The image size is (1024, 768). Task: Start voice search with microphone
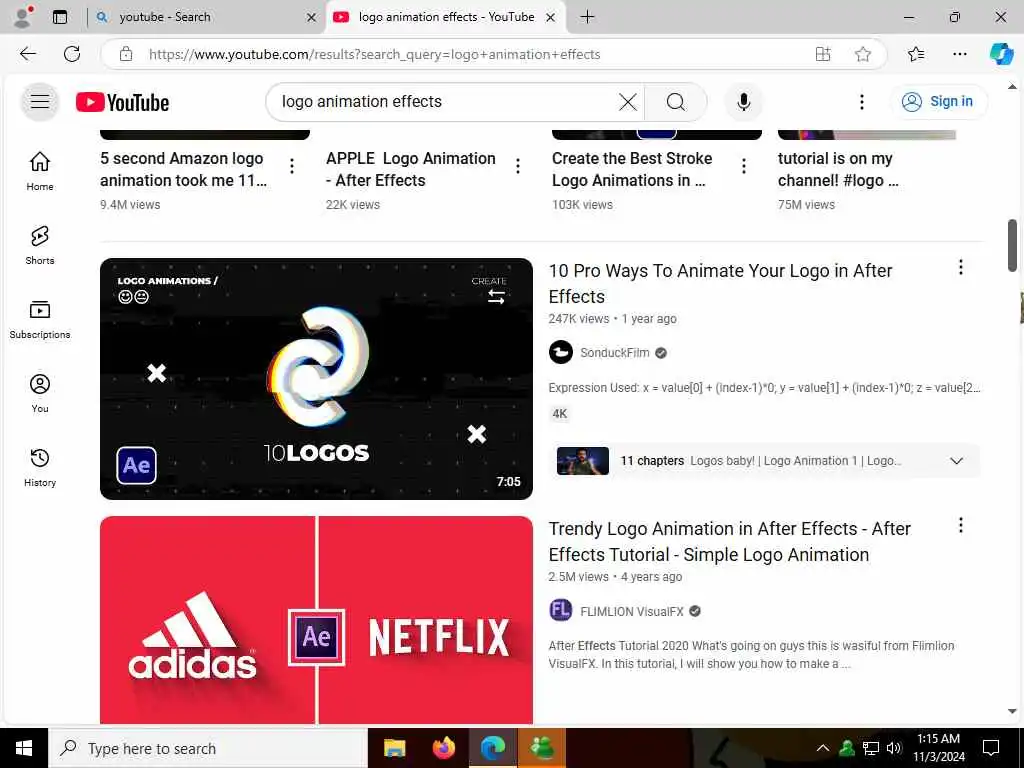click(743, 102)
